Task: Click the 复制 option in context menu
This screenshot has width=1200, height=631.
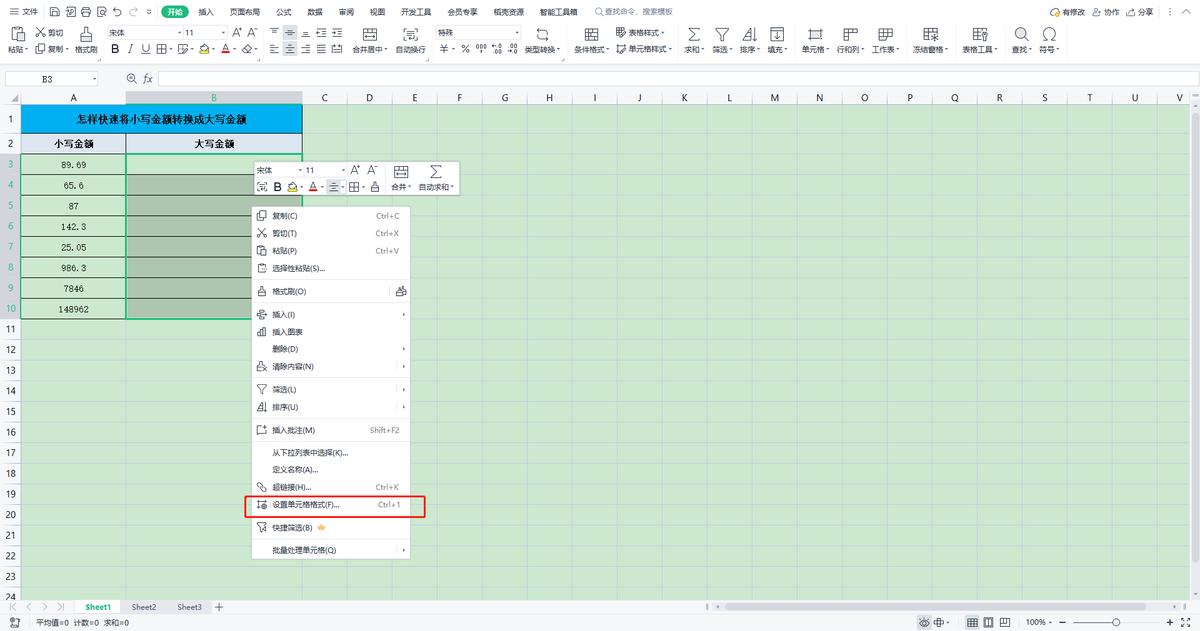Action: click(x=283, y=214)
